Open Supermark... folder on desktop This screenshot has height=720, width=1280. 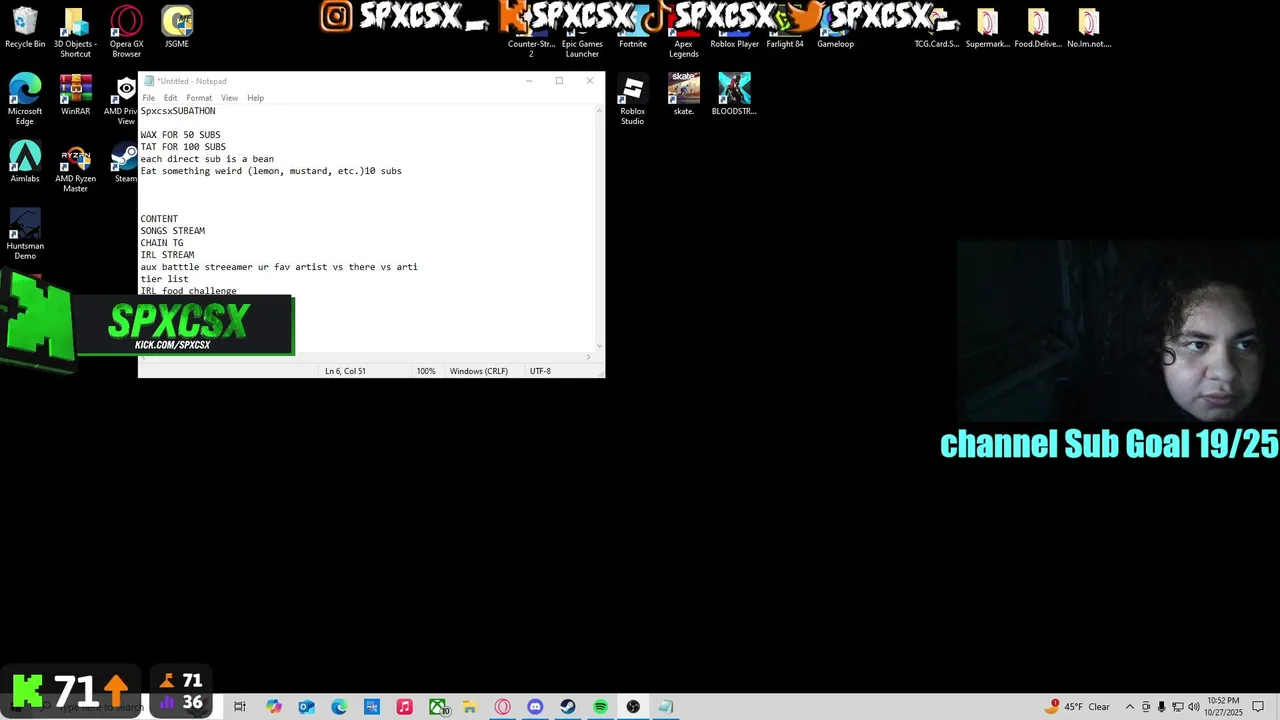(x=987, y=28)
